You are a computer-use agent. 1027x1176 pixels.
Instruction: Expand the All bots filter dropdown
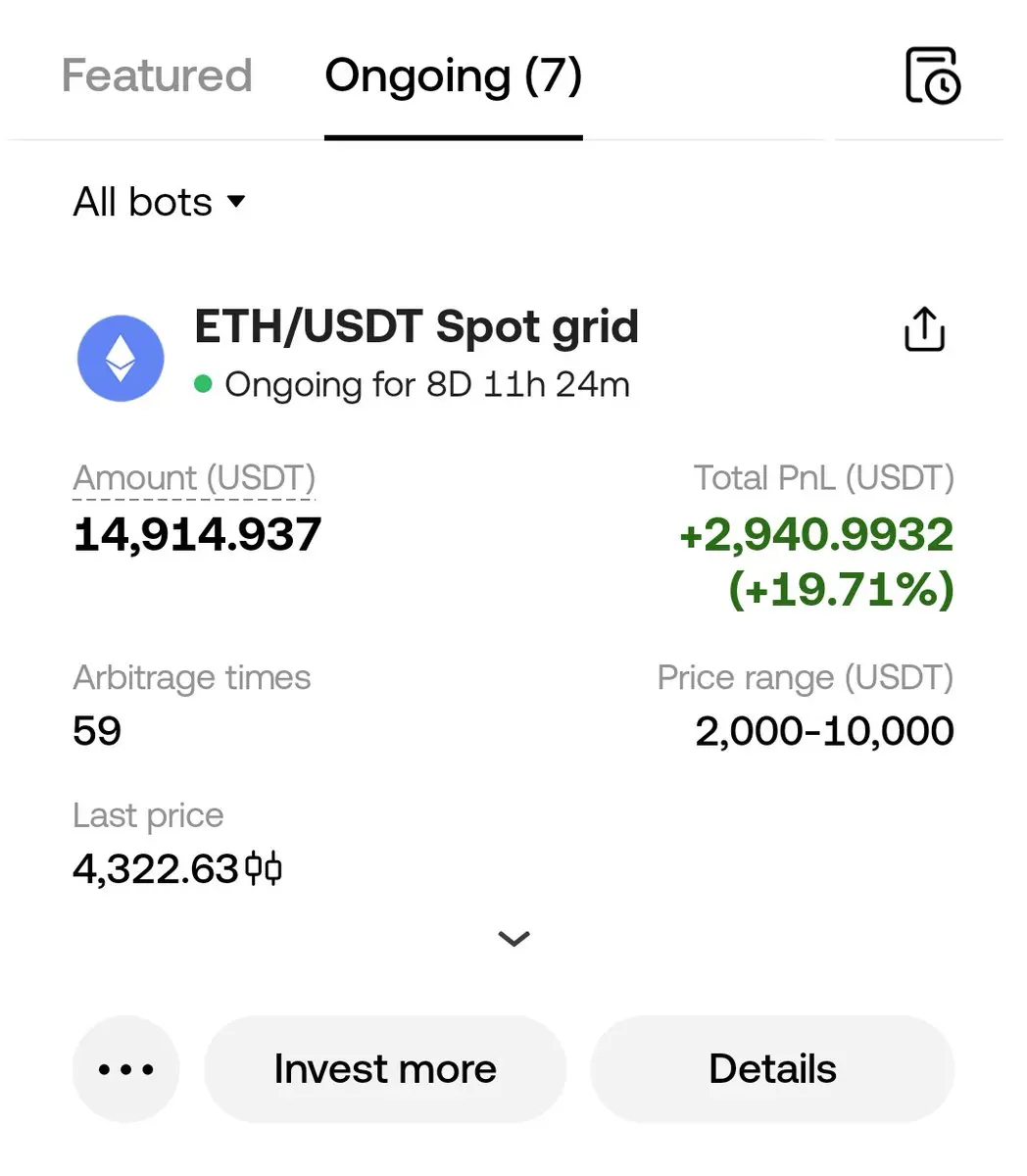(159, 202)
